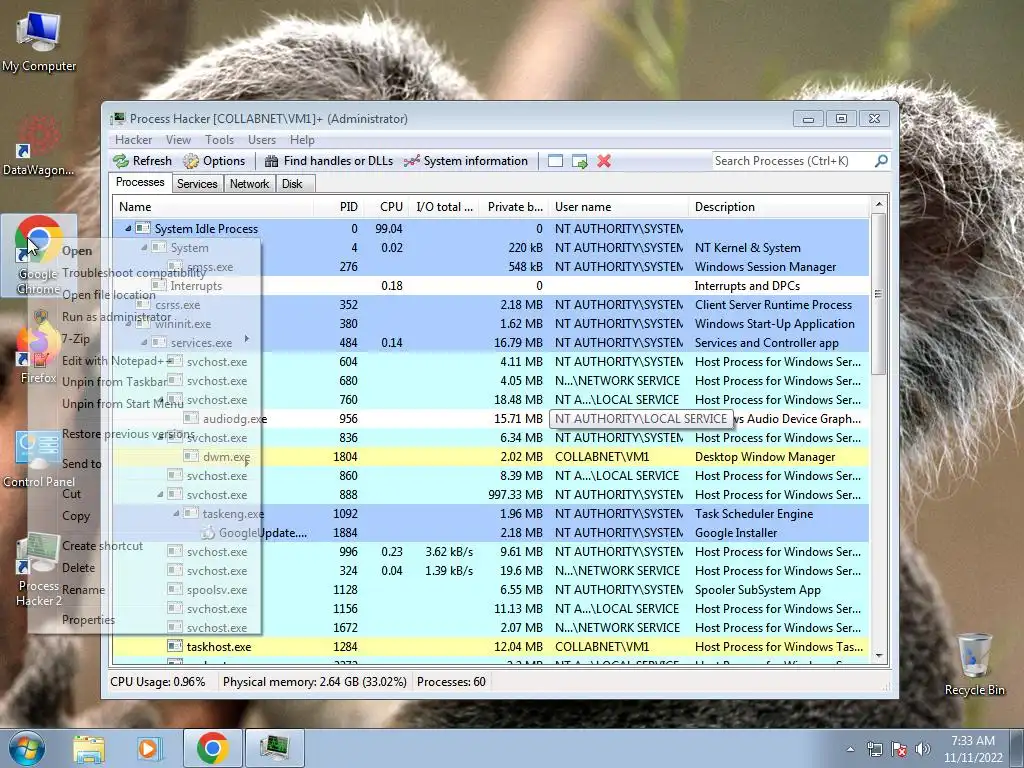Screen dimensions: 1024x768
Task: Open the Hacker menu
Action: click(133, 140)
